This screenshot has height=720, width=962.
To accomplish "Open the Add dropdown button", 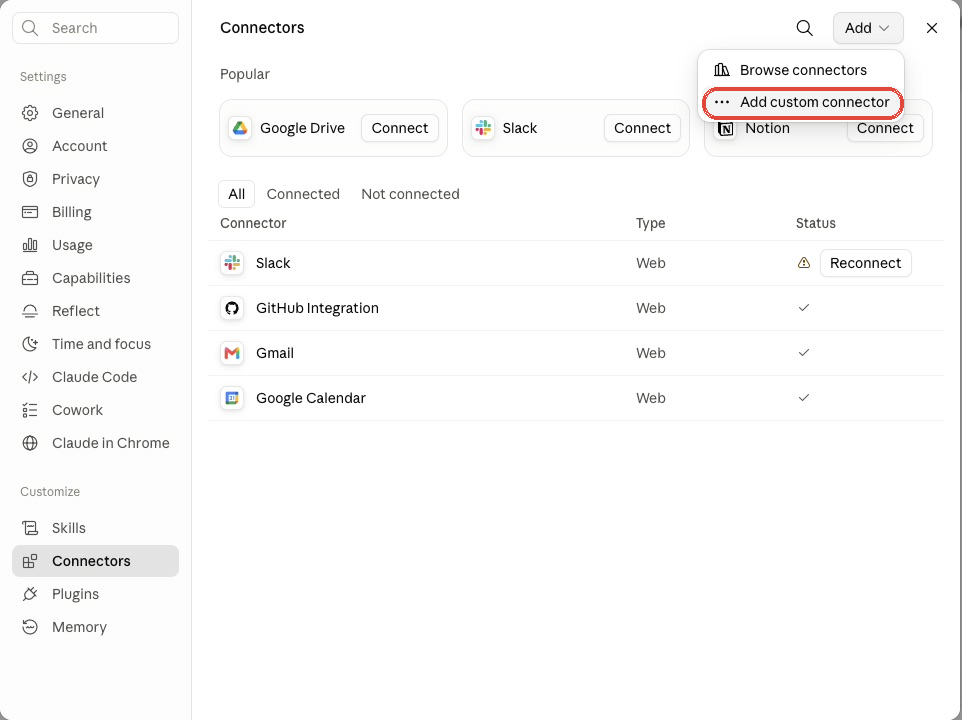I will point(868,28).
